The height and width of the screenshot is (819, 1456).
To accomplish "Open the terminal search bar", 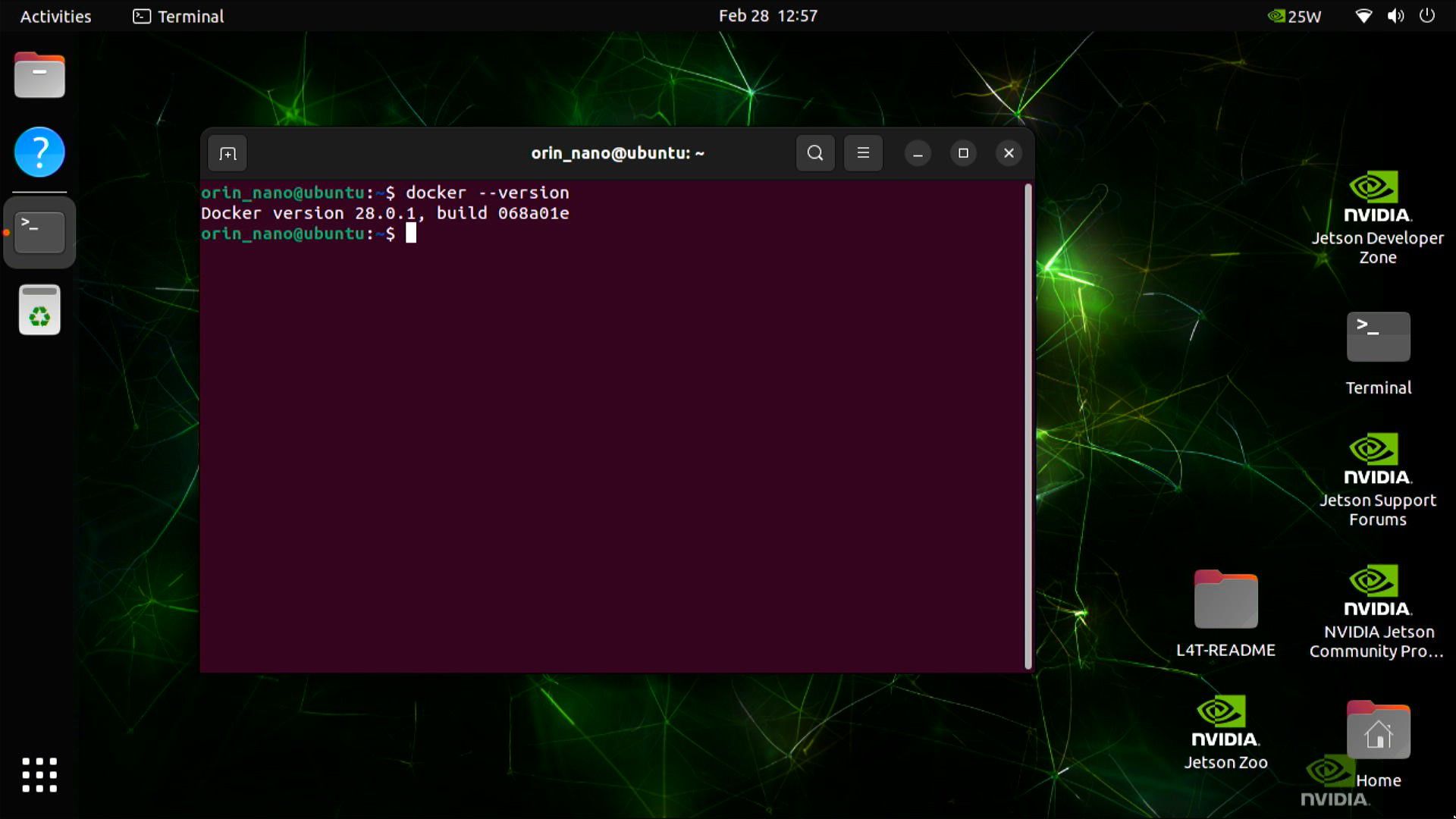I will point(814,152).
